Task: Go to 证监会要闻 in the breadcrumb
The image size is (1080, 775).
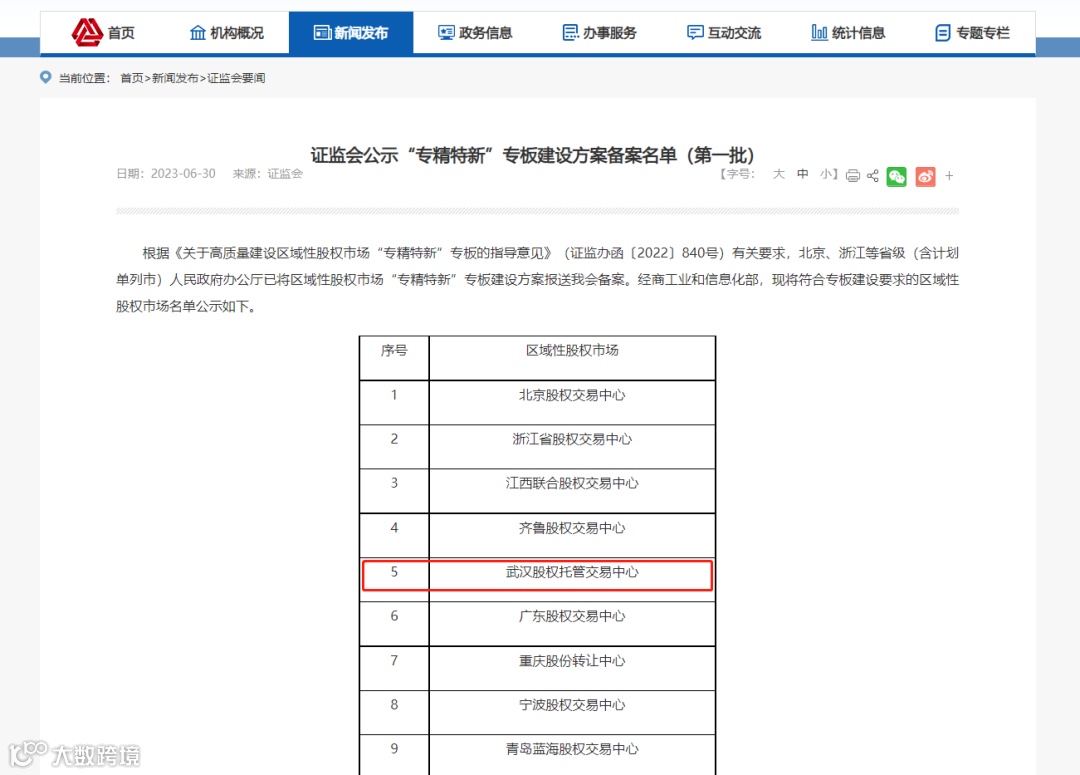Action: 236,78
